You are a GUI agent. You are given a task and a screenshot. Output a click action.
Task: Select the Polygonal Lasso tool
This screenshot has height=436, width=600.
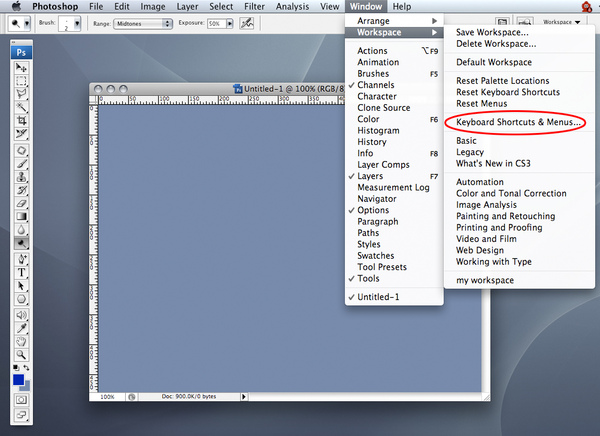[x=21, y=94]
